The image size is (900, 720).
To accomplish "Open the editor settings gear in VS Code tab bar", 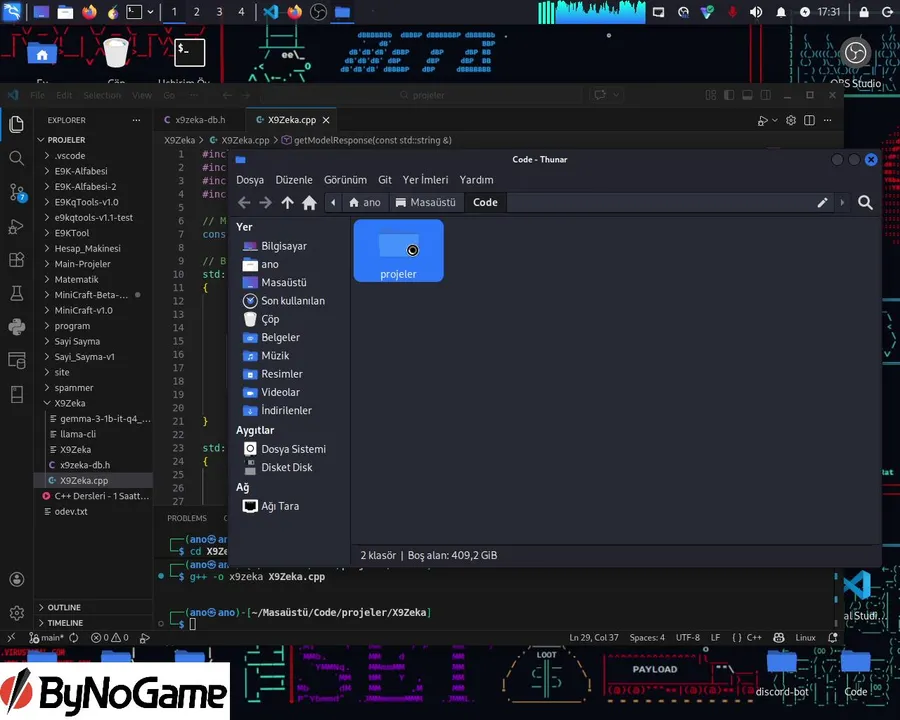I will [x=791, y=120].
